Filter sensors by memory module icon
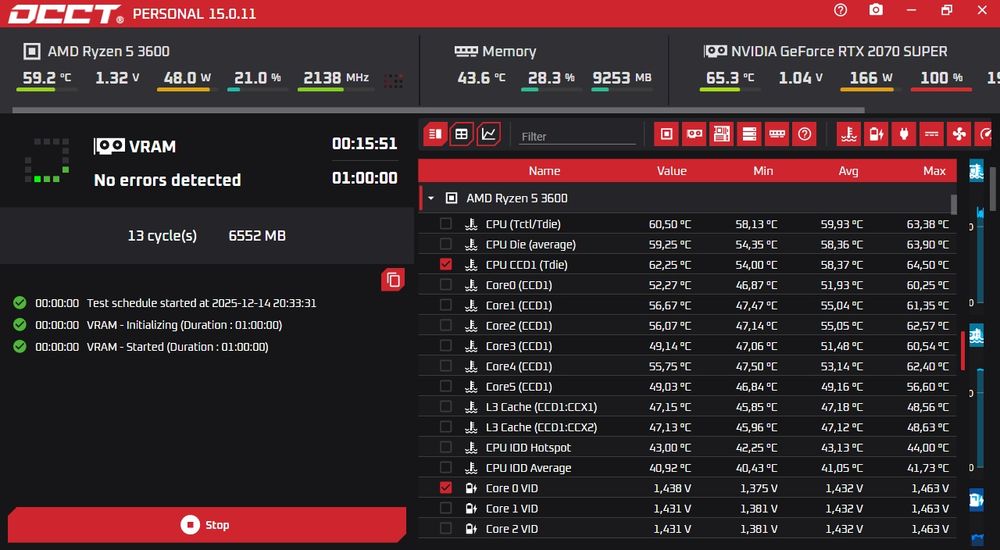 pyautogui.click(x=777, y=134)
